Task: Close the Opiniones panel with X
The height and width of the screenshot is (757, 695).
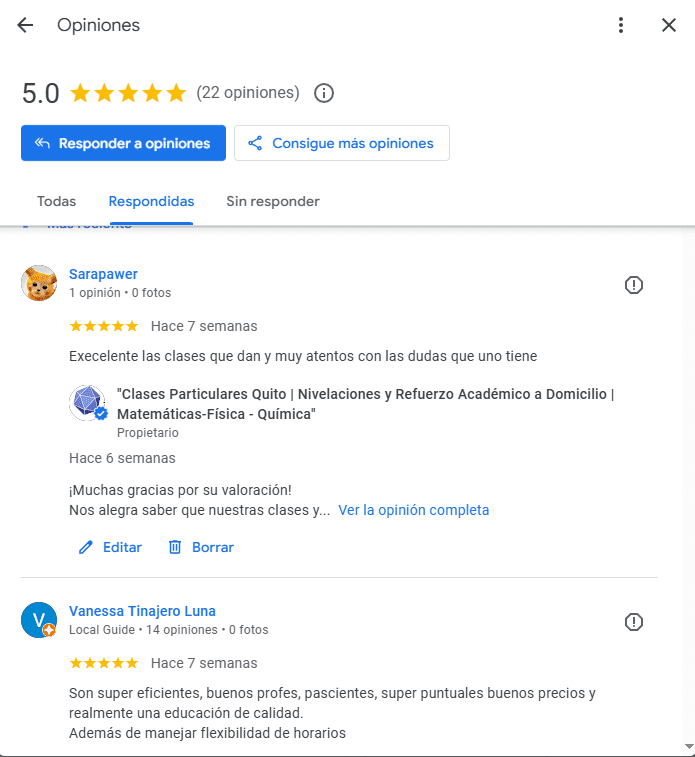Action: [x=669, y=26]
